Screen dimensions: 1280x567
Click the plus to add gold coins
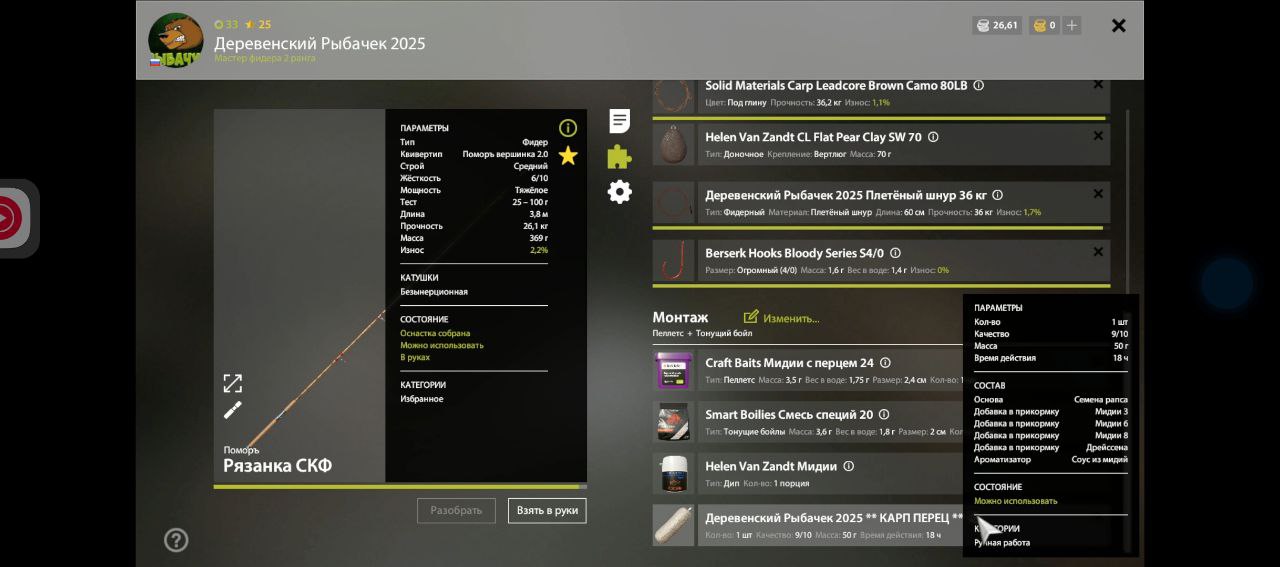(1072, 26)
